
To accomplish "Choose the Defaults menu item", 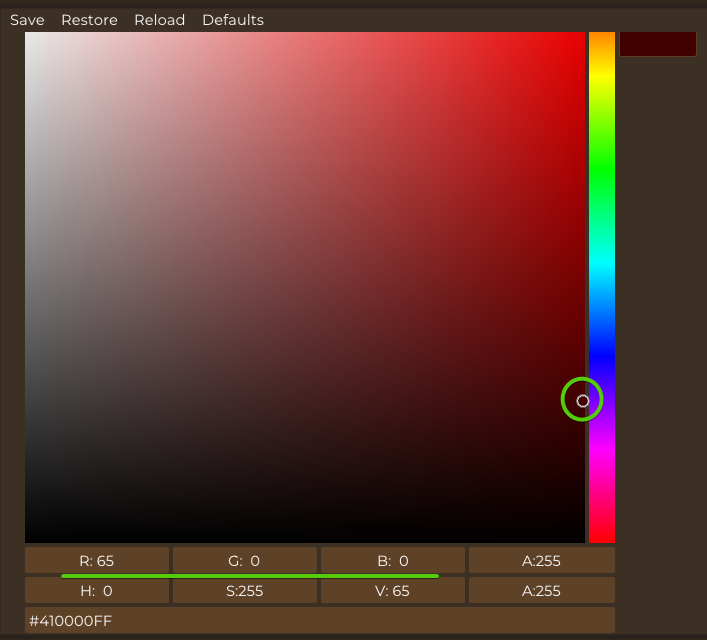I will pyautogui.click(x=233, y=20).
